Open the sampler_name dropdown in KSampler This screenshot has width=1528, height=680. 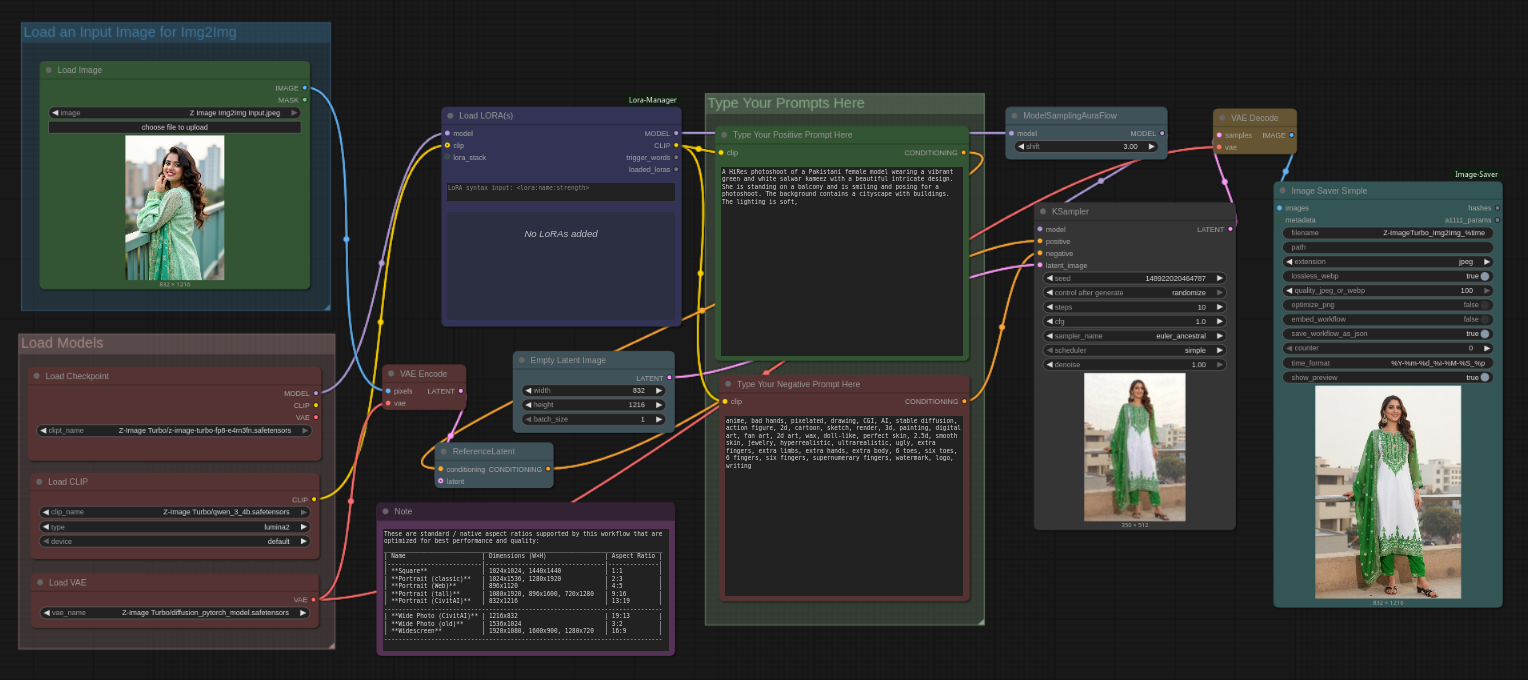(1134, 336)
